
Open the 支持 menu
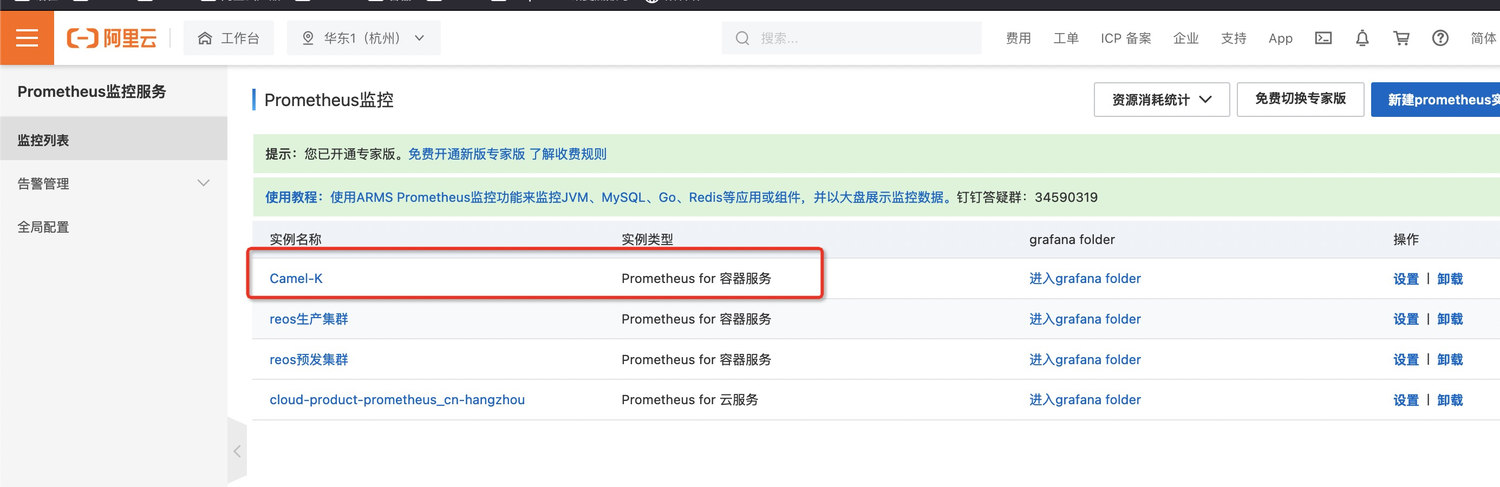point(1234,38)
